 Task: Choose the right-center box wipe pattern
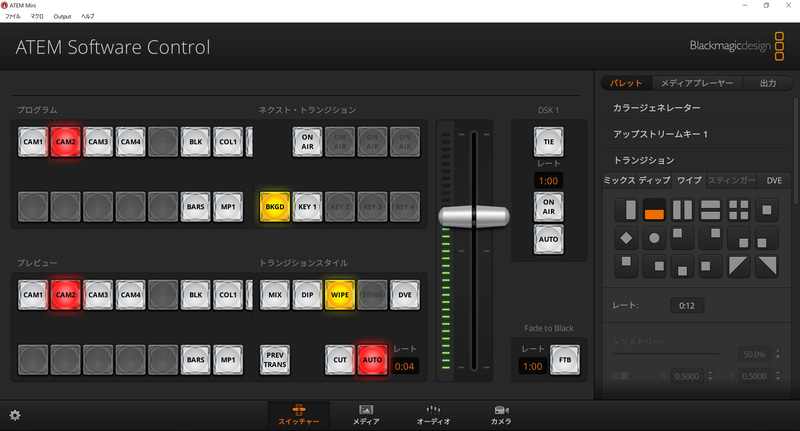tap(654, 266)
